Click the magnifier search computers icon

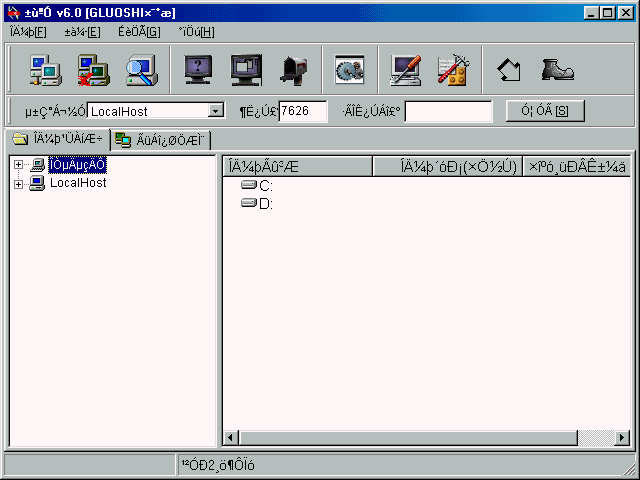(x=141, y=70)
